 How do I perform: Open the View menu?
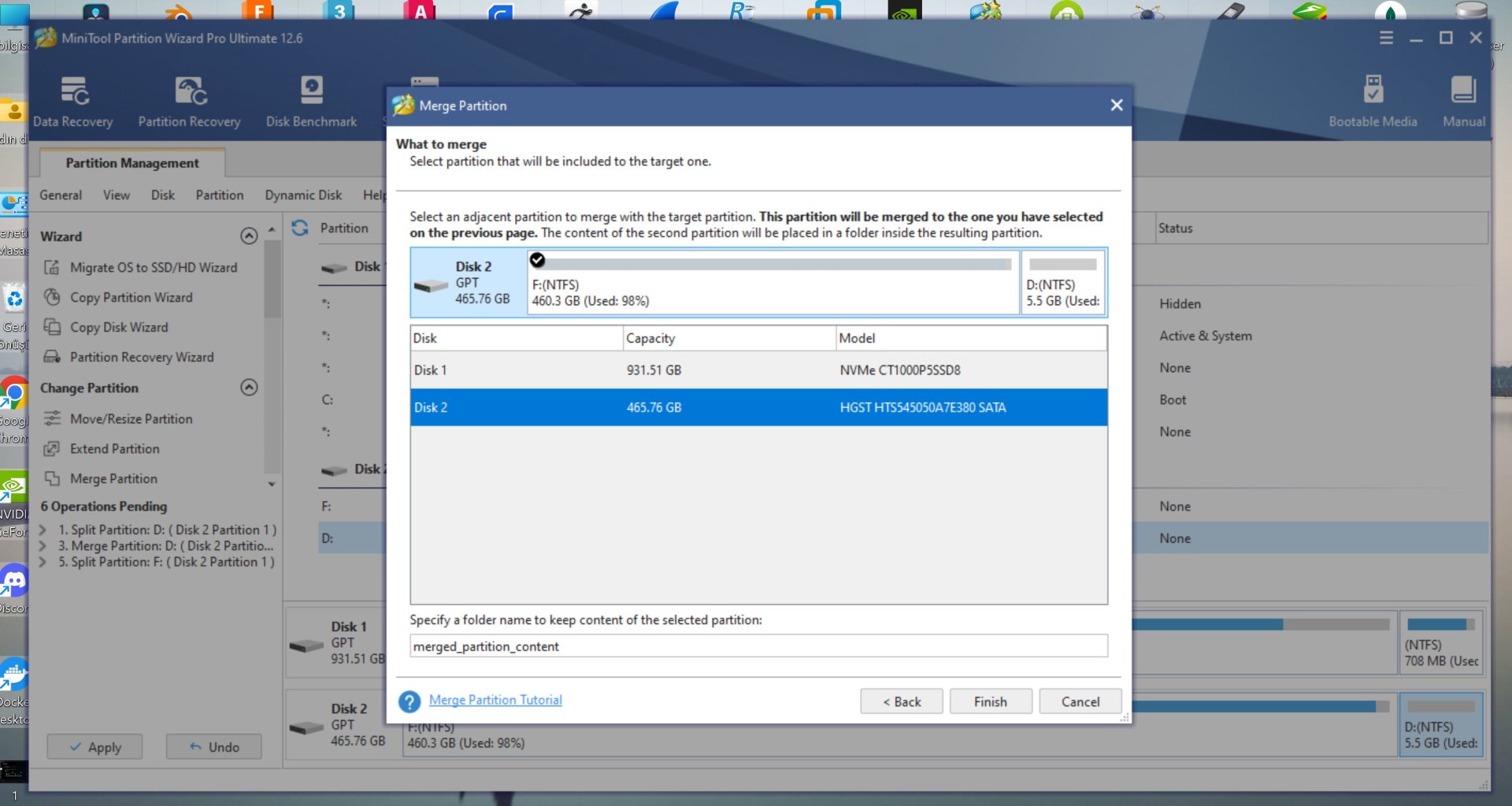tap(117, 195)
